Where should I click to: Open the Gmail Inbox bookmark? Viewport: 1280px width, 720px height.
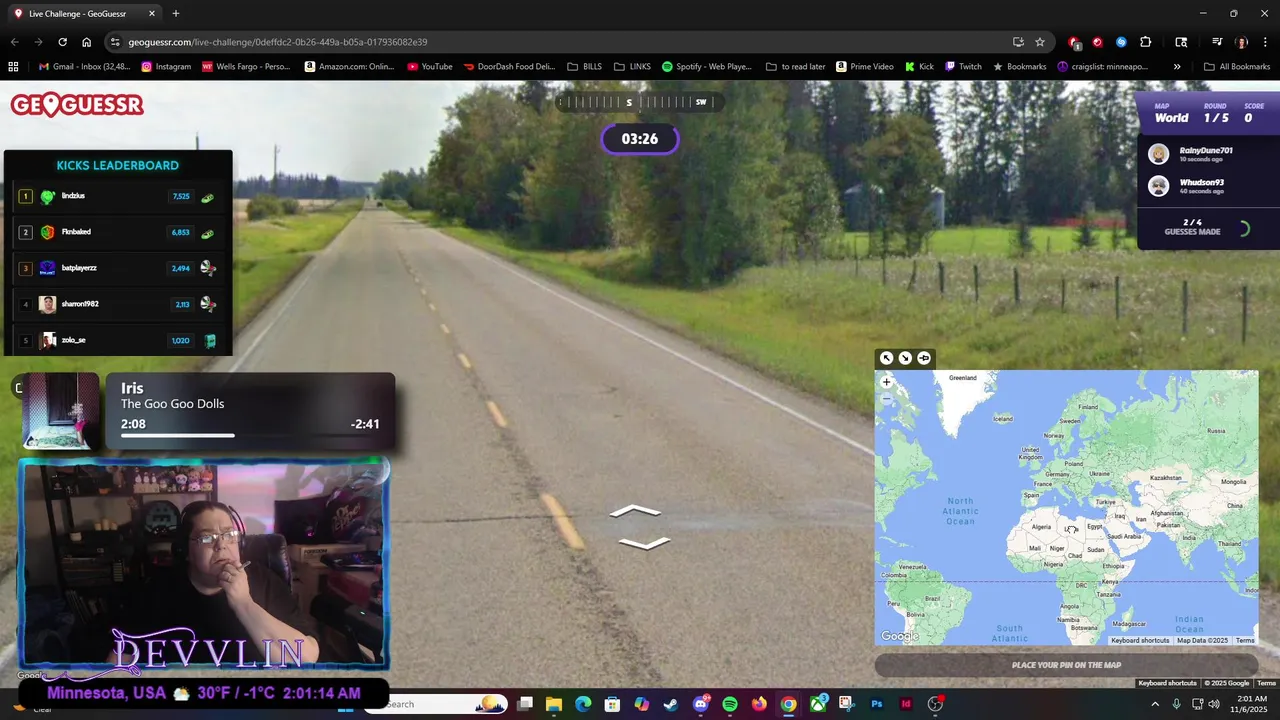[x=84, y=67]
